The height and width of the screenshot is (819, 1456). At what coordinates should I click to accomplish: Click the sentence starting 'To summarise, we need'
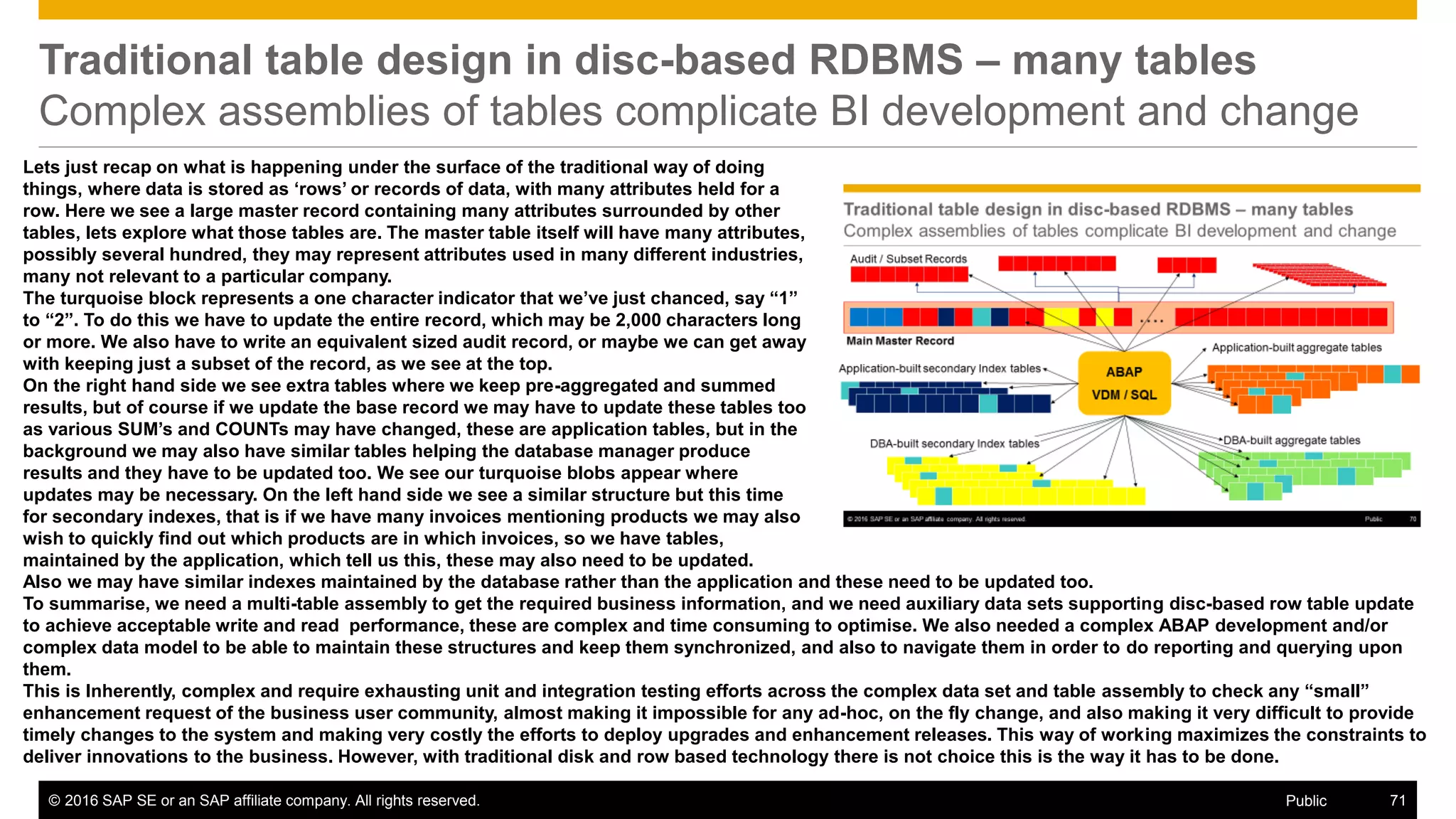click(x=718, y=636)
